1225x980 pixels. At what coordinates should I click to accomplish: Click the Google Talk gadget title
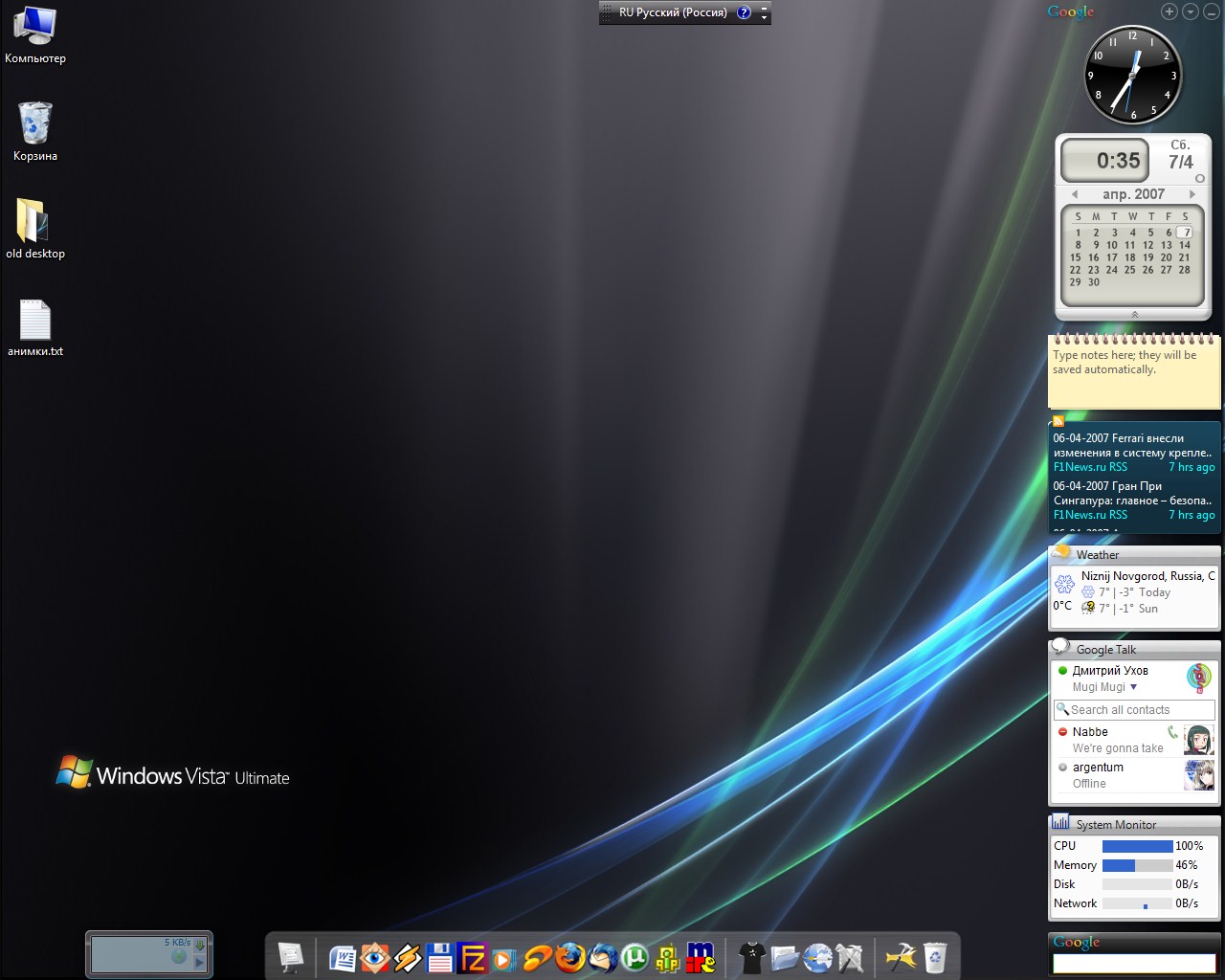[x=1106, y=650]
